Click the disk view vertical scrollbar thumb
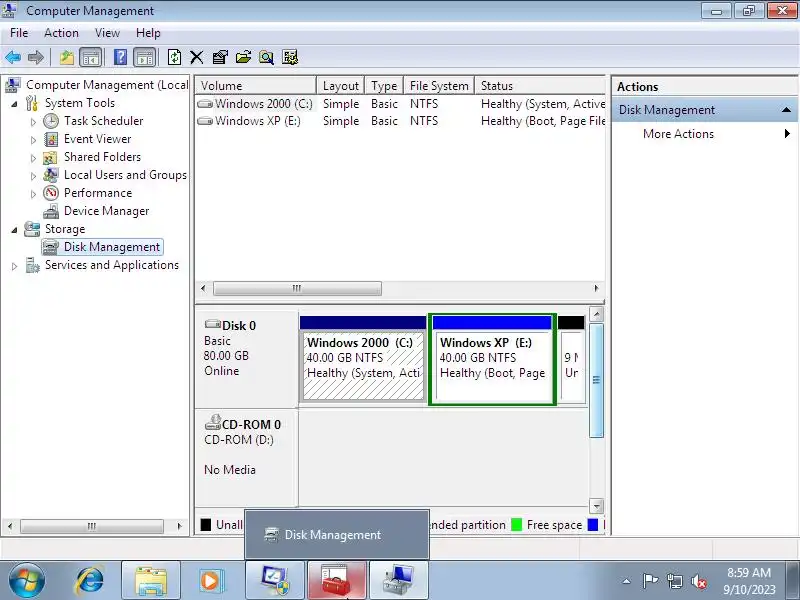The width and height of the screenshot is (800, 600). coord(596,380)
